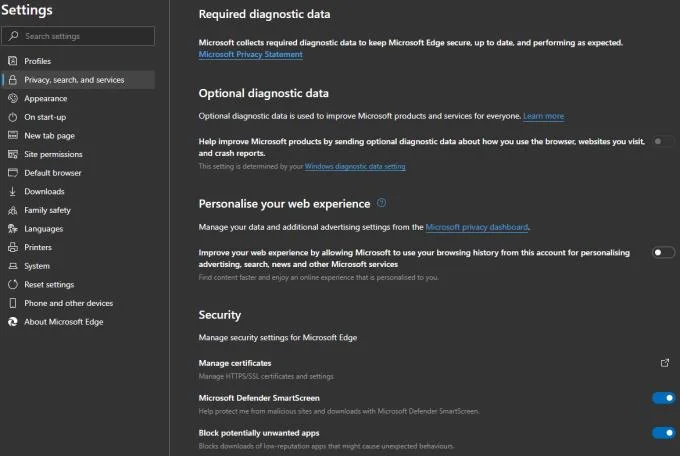Open the Microsoft Privacy Statement link
Viewport: 680px width, 456px height.
(x=250, y=54)
